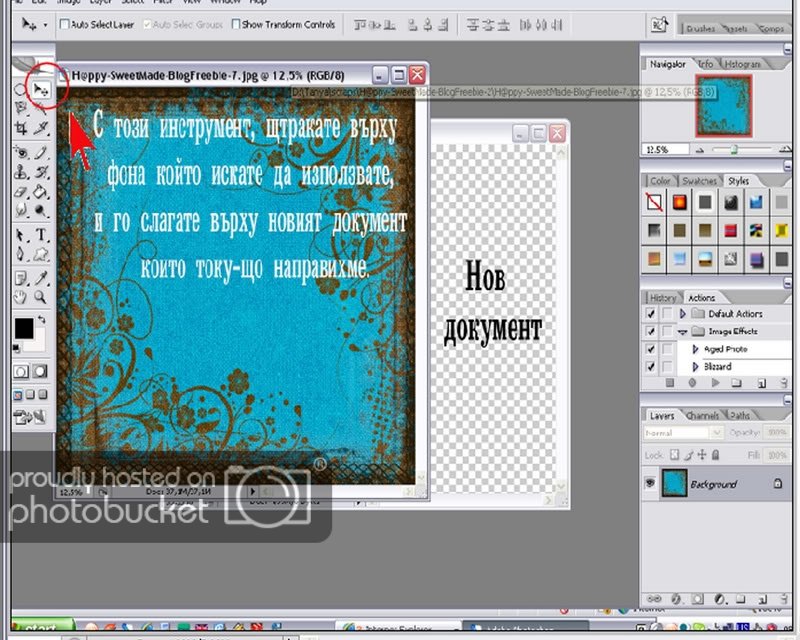Enable Show Transform Controls checkbox
The width and height of the screenshot is (800, 640).
pyautogui.click(x=236, y=24)
